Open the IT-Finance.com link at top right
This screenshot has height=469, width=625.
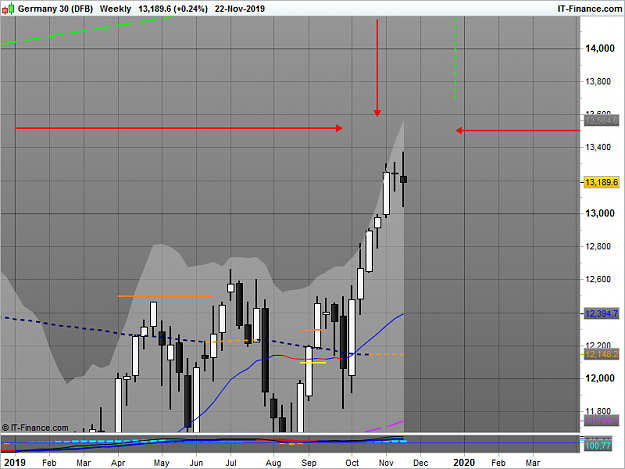[589, 9]
